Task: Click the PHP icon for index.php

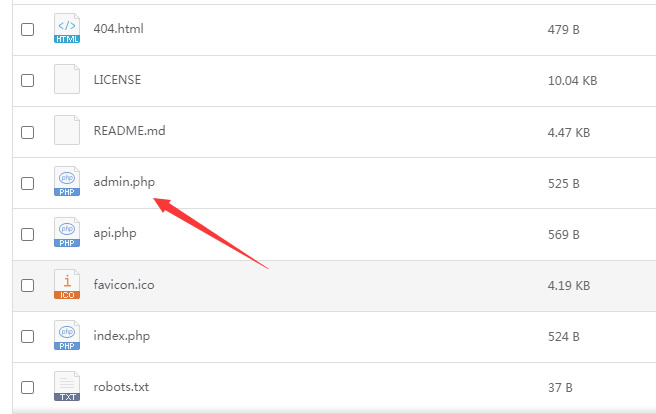Action: click(67, 335)
